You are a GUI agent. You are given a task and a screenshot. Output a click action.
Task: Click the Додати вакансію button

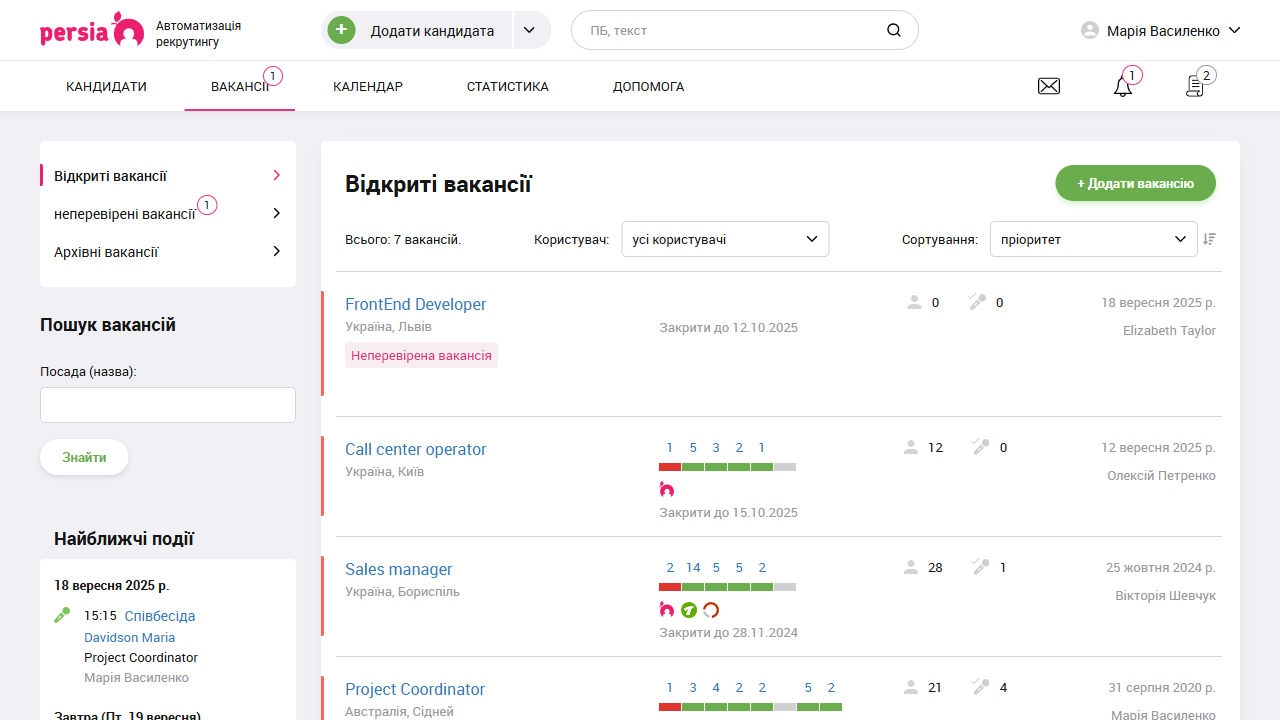click(1135, 183)
